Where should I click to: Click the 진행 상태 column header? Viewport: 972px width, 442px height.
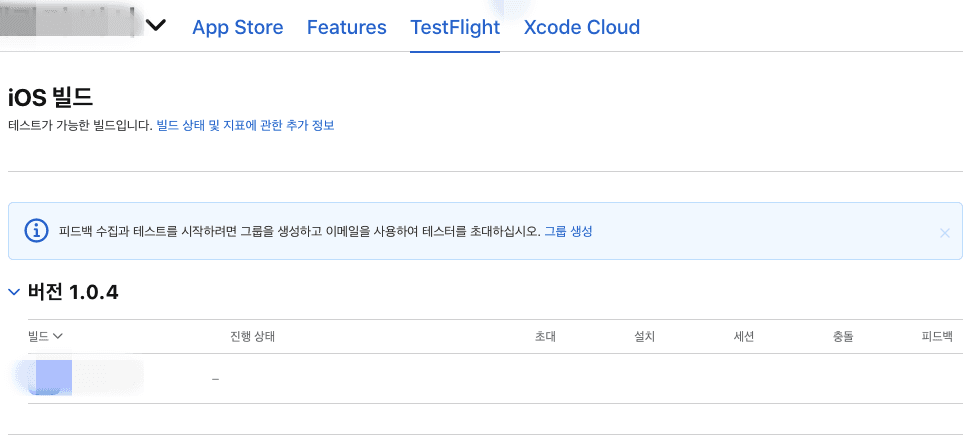(x=252, y=337)
